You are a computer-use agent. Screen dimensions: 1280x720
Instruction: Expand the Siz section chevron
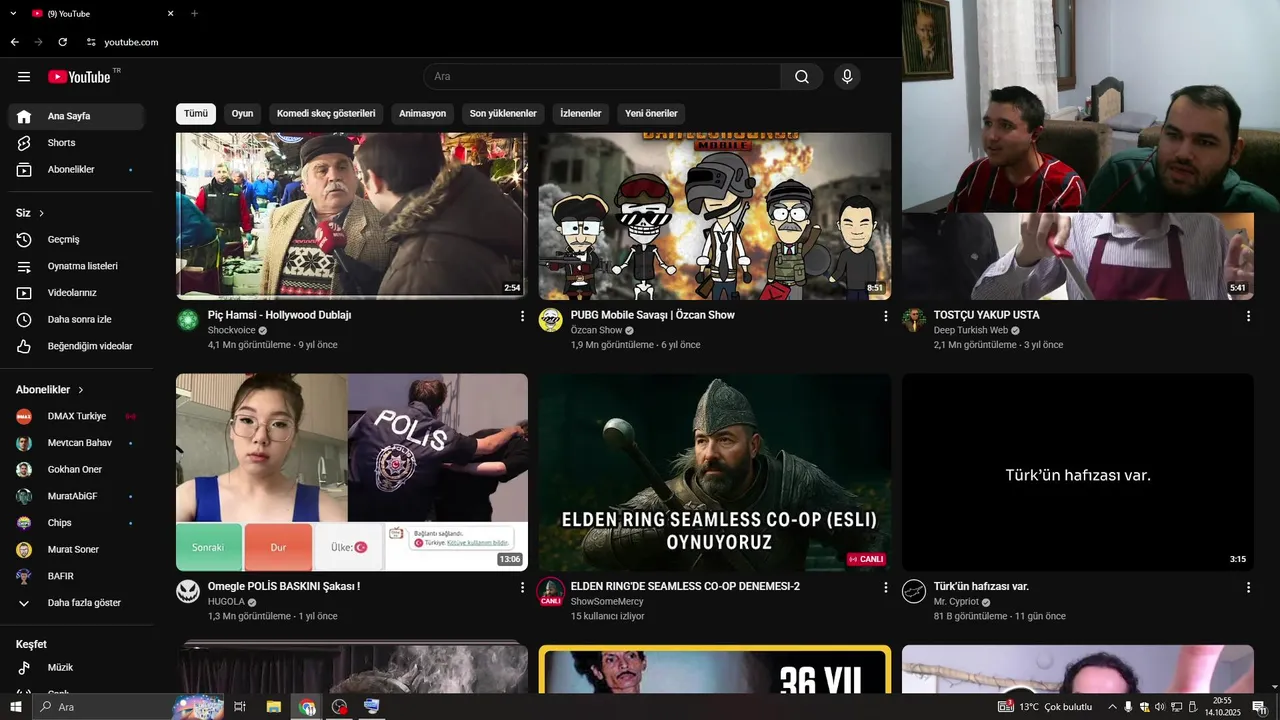coord(41,213)
